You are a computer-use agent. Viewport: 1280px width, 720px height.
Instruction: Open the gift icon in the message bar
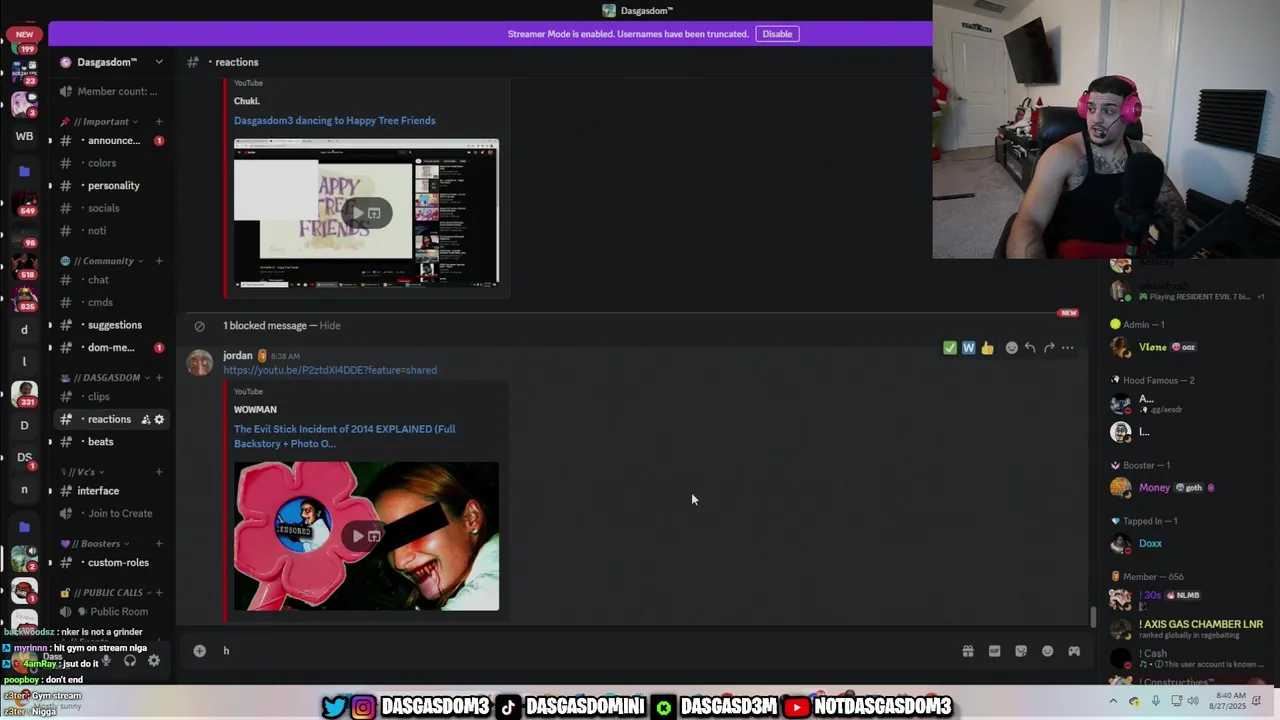[968, 651]
